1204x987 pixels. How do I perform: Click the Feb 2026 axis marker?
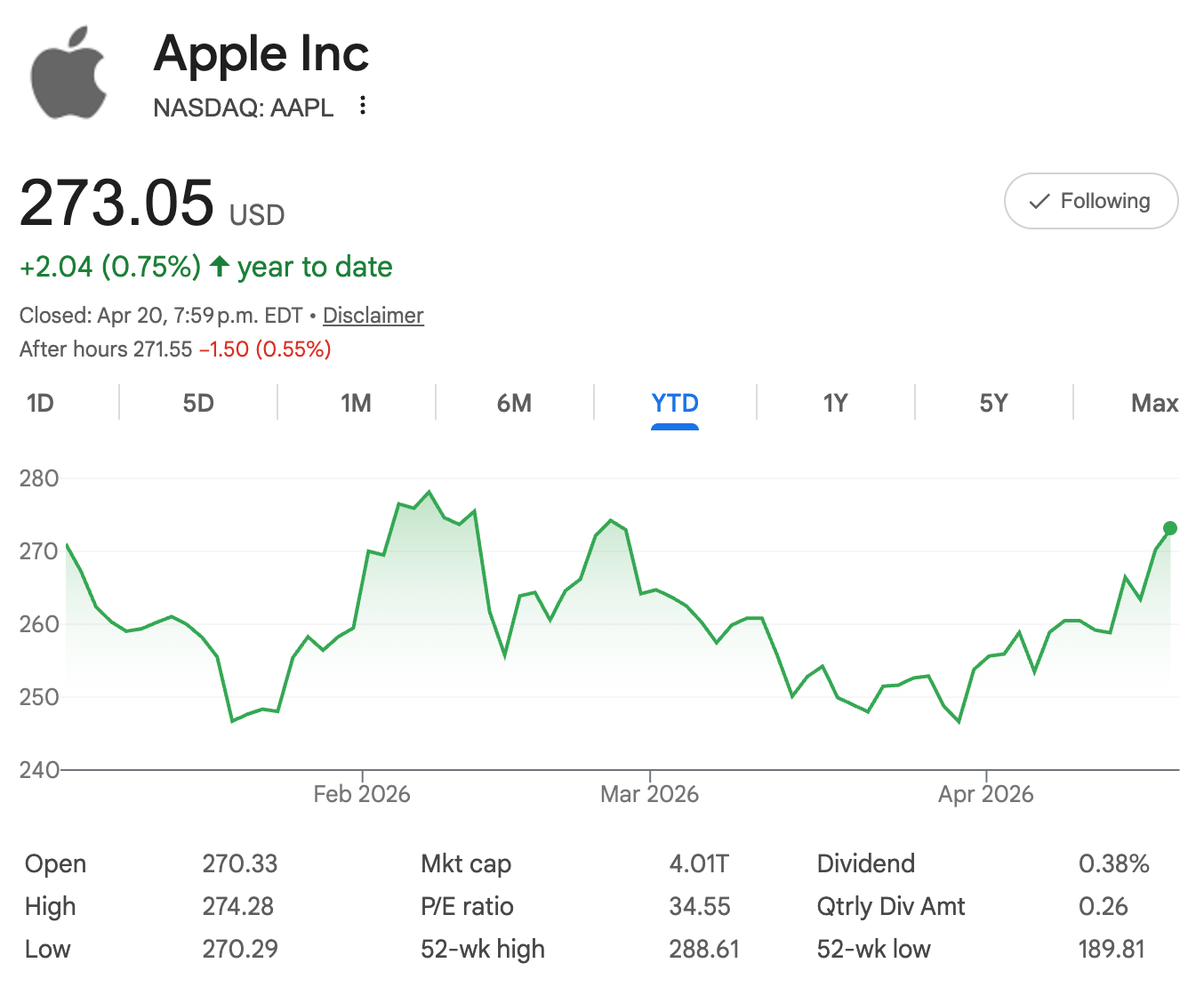pyautogui.click(x=362, y=794)
